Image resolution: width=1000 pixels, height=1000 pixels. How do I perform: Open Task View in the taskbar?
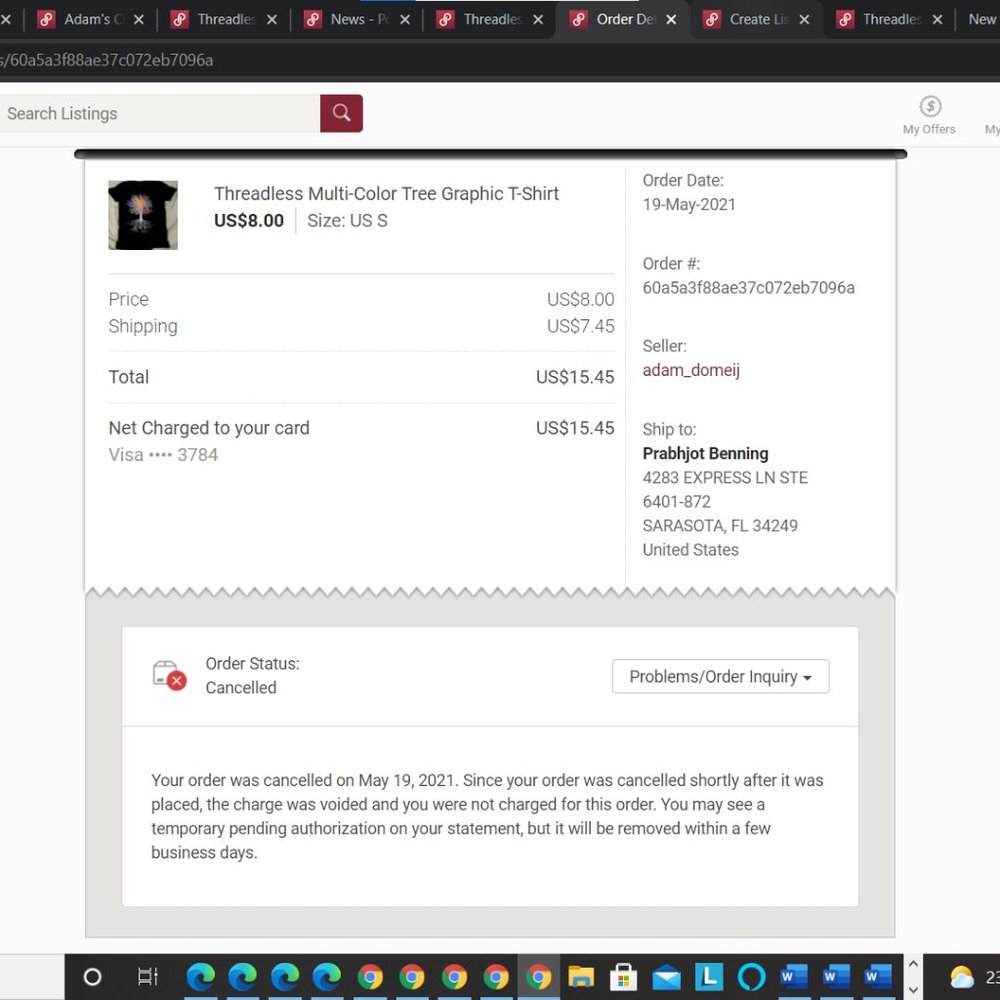[x=147, y=976]
